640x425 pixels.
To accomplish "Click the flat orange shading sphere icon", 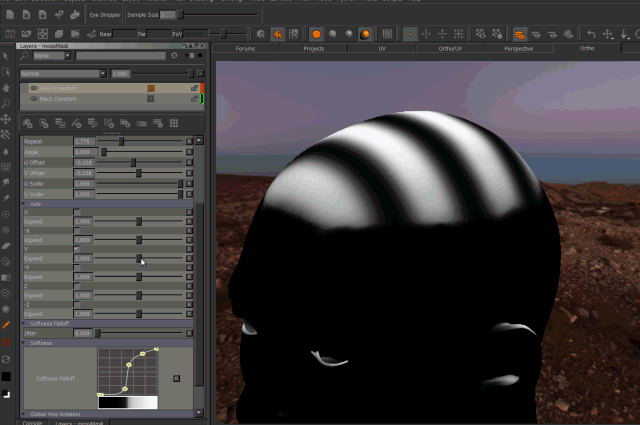I will point(316,34).
